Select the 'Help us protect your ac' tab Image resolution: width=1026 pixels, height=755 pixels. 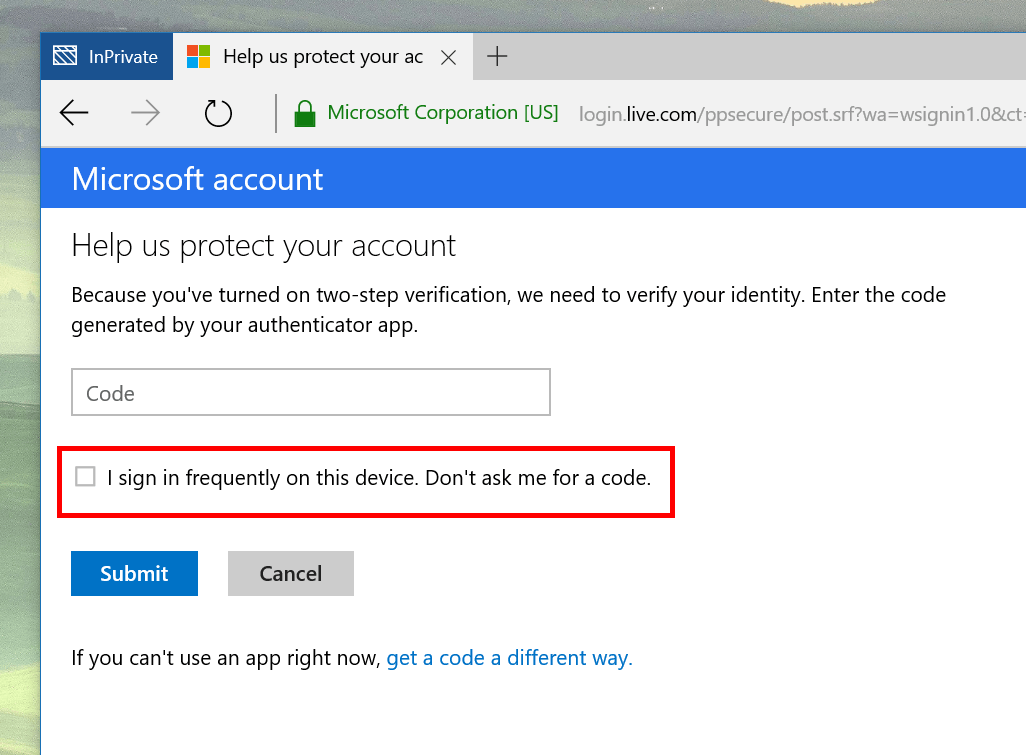point(323,56)
